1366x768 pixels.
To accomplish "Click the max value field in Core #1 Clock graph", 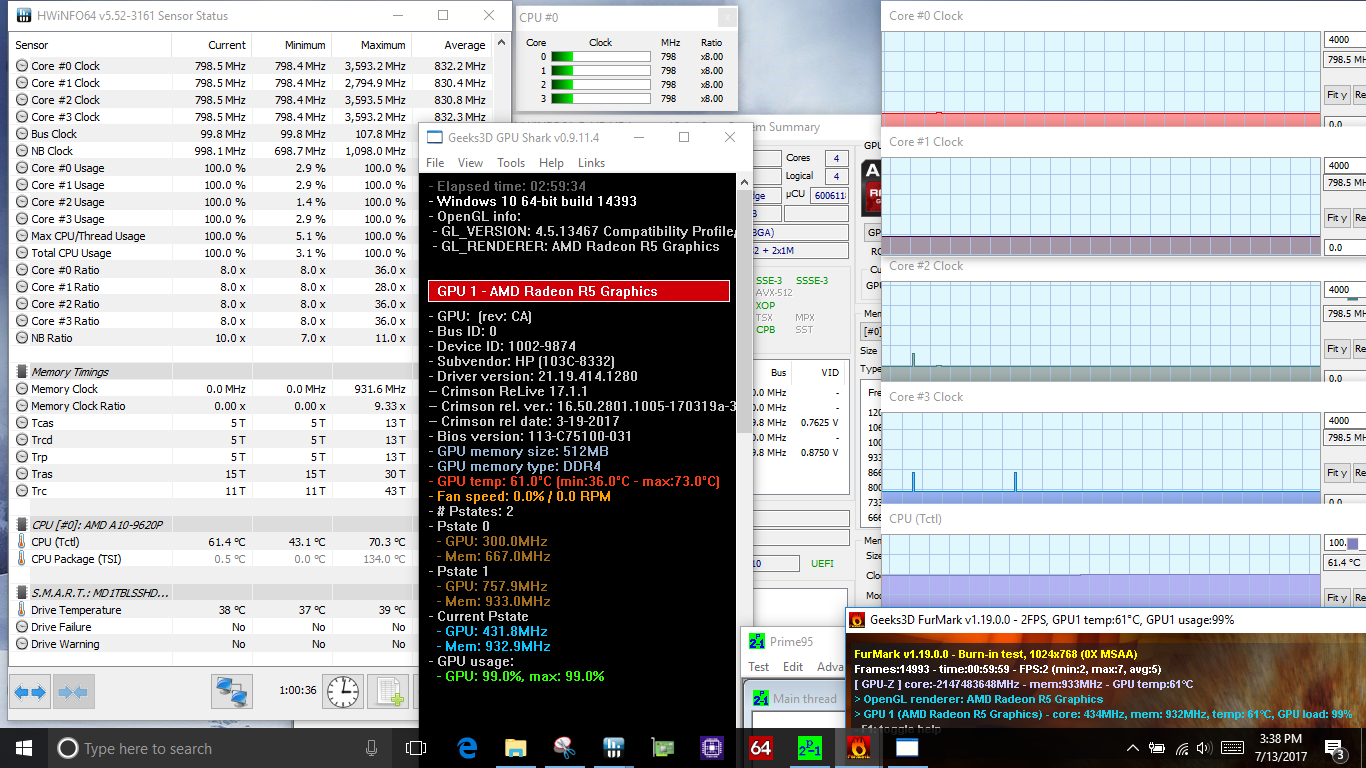I will [1345, 166].
